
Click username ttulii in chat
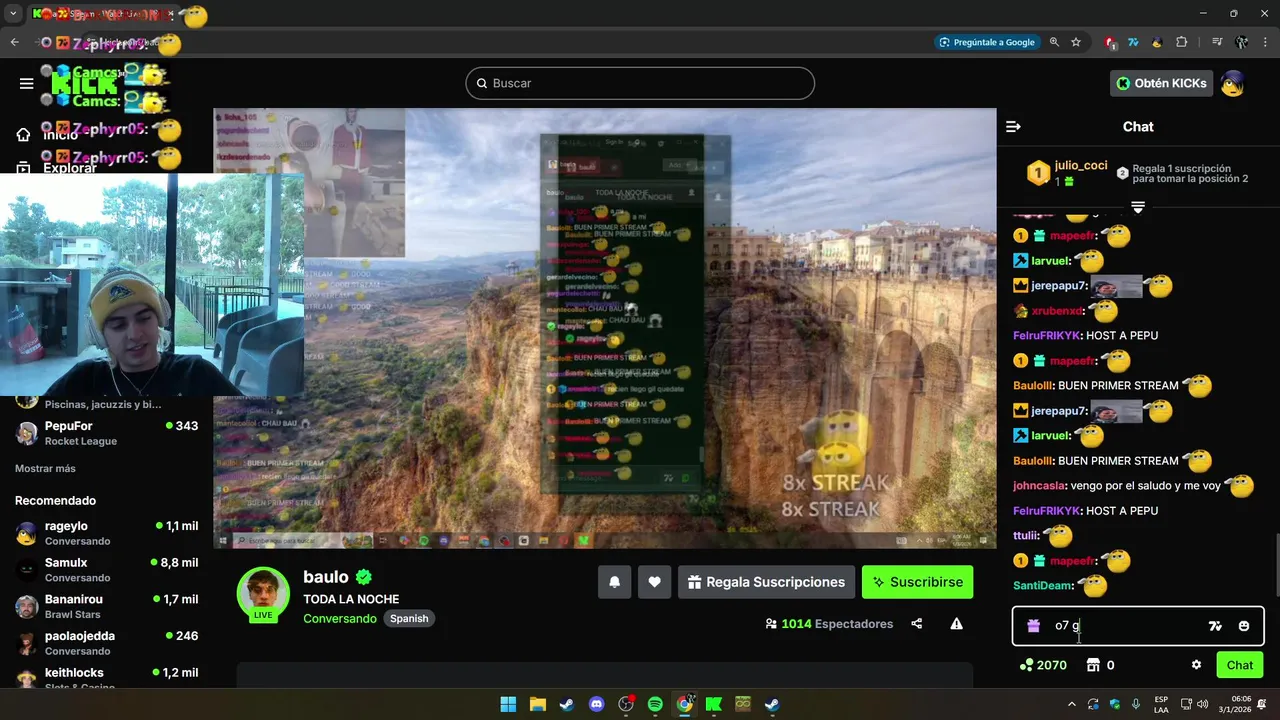tap(1026, 536)
